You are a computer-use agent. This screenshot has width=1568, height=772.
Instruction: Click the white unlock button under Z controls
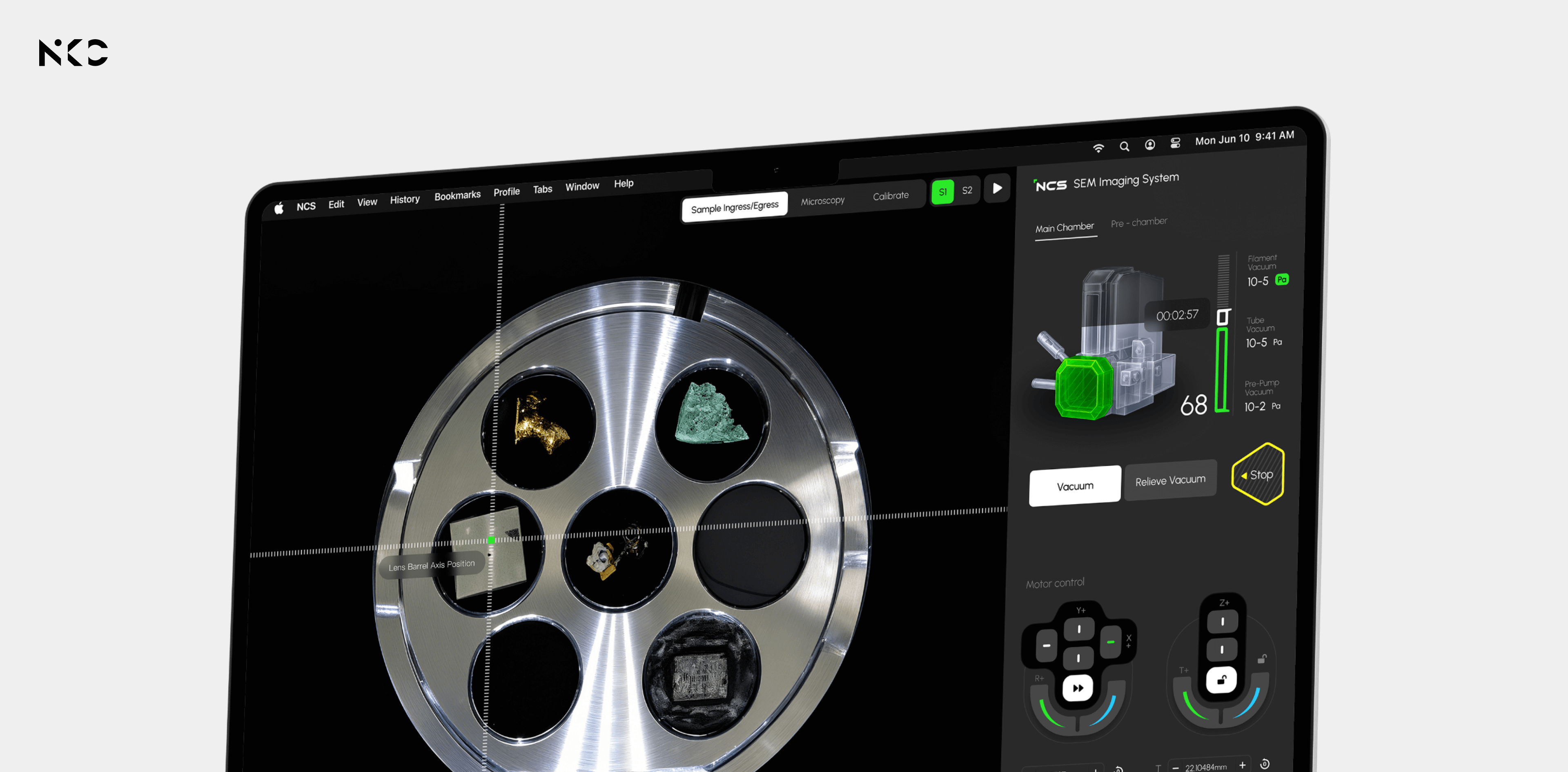pos(1221,679)
